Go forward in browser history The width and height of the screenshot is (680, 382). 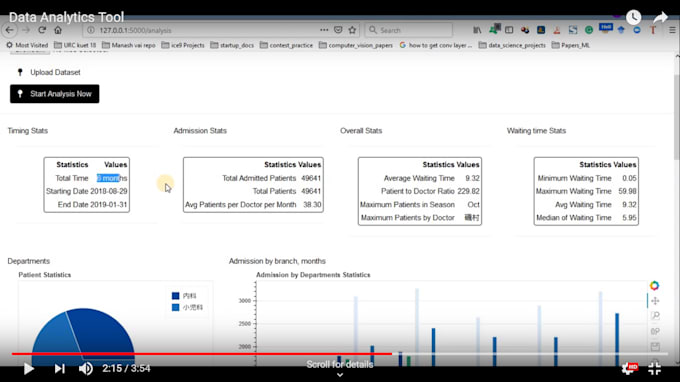pyautogui.click(x=26, y=30)
